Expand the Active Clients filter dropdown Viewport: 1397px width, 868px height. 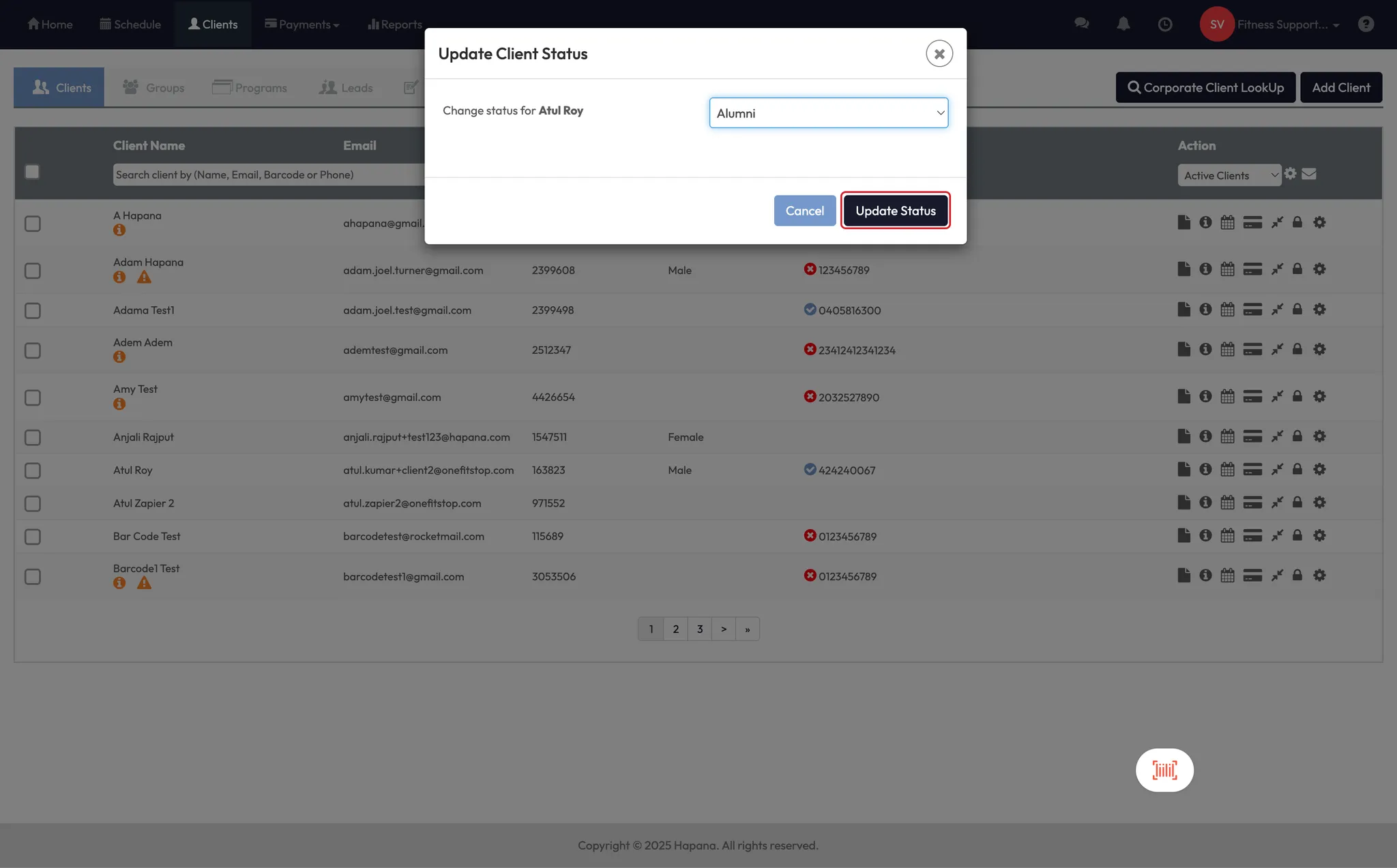[1229, 175]
